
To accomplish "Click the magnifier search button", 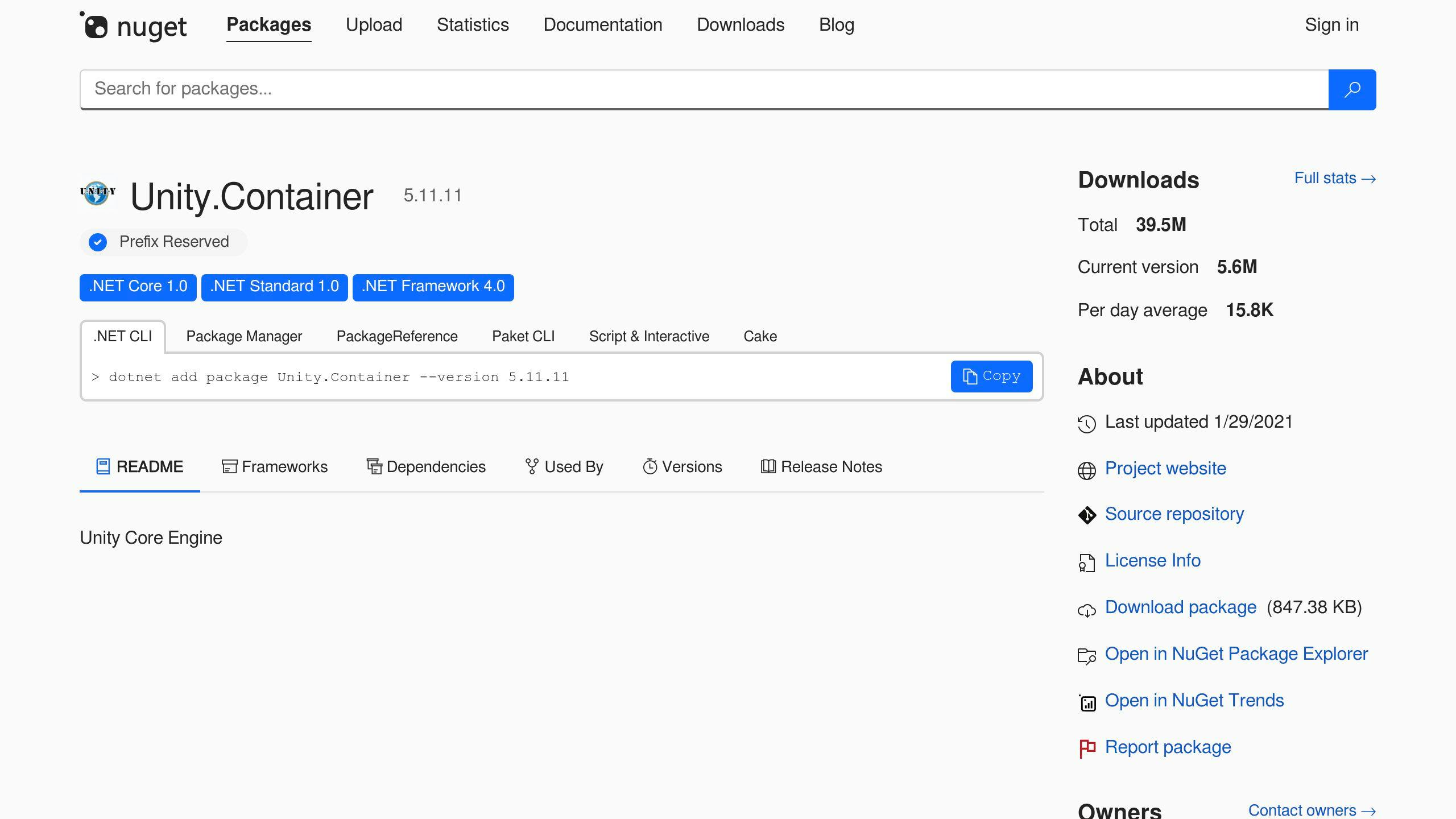I will click(1352, 89).
